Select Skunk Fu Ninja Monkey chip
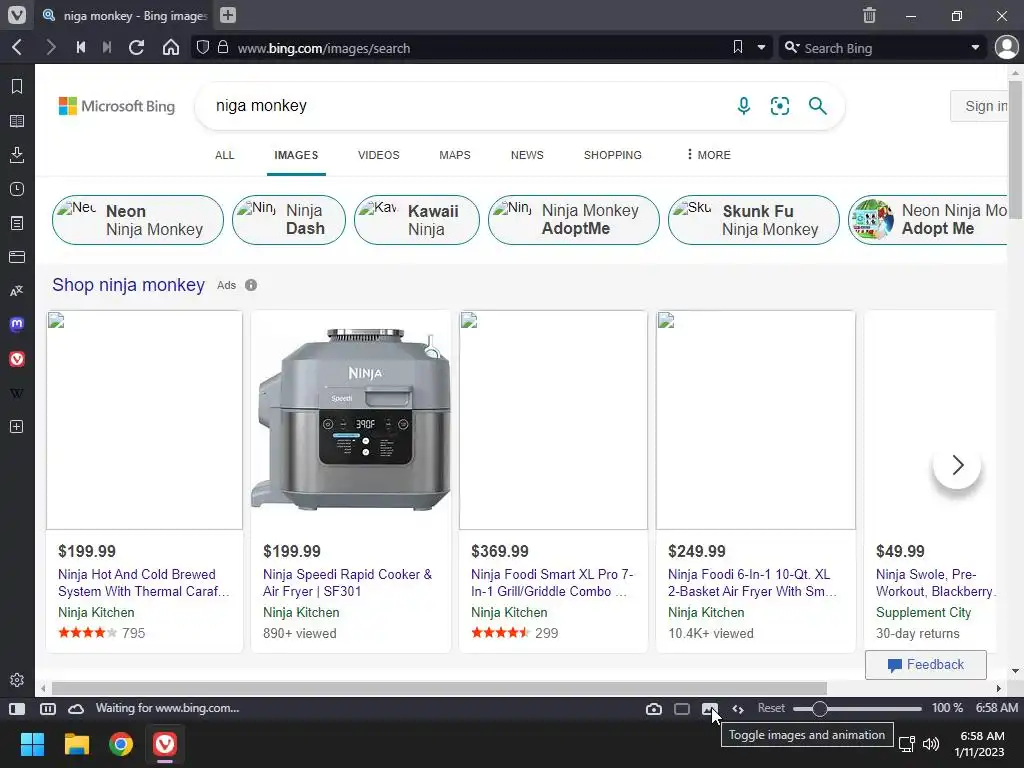This screenshot has width=1024, height=768. click(754, 220)
